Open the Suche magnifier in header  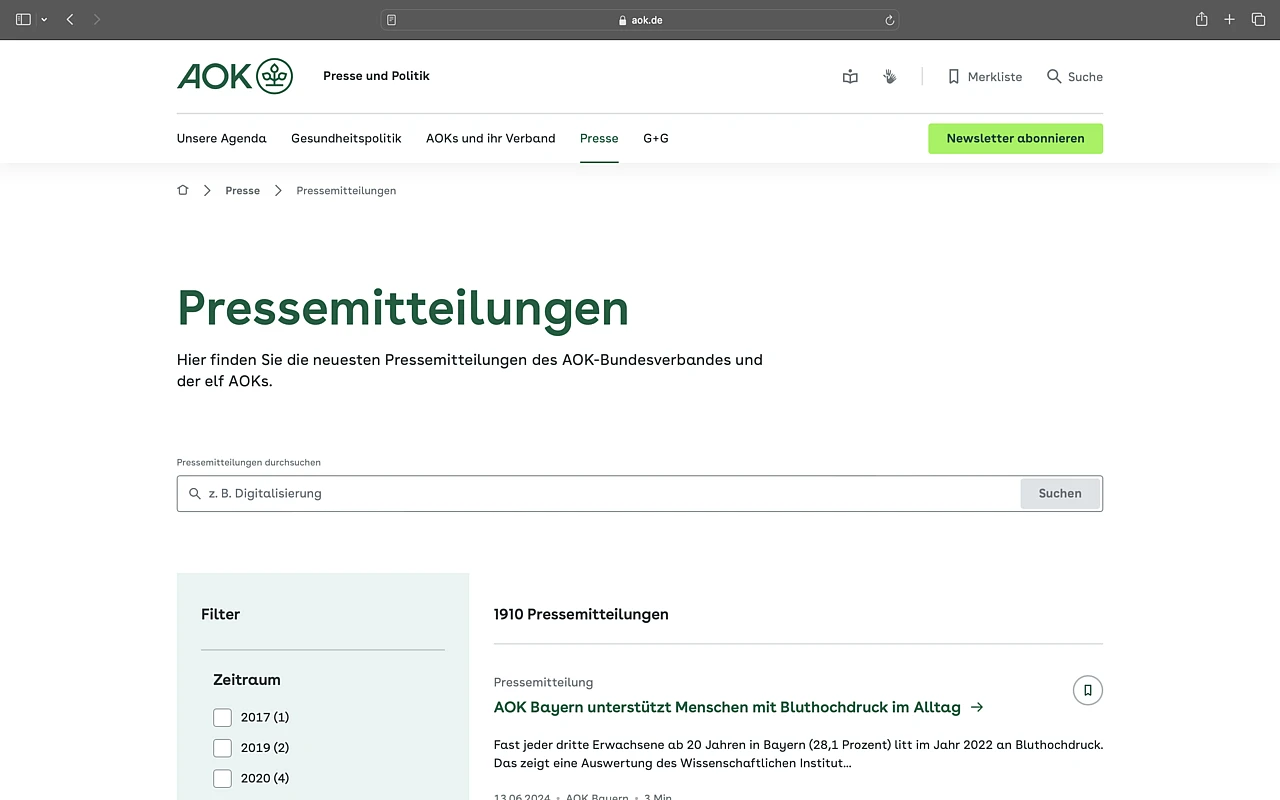(x=1074, y=77)
